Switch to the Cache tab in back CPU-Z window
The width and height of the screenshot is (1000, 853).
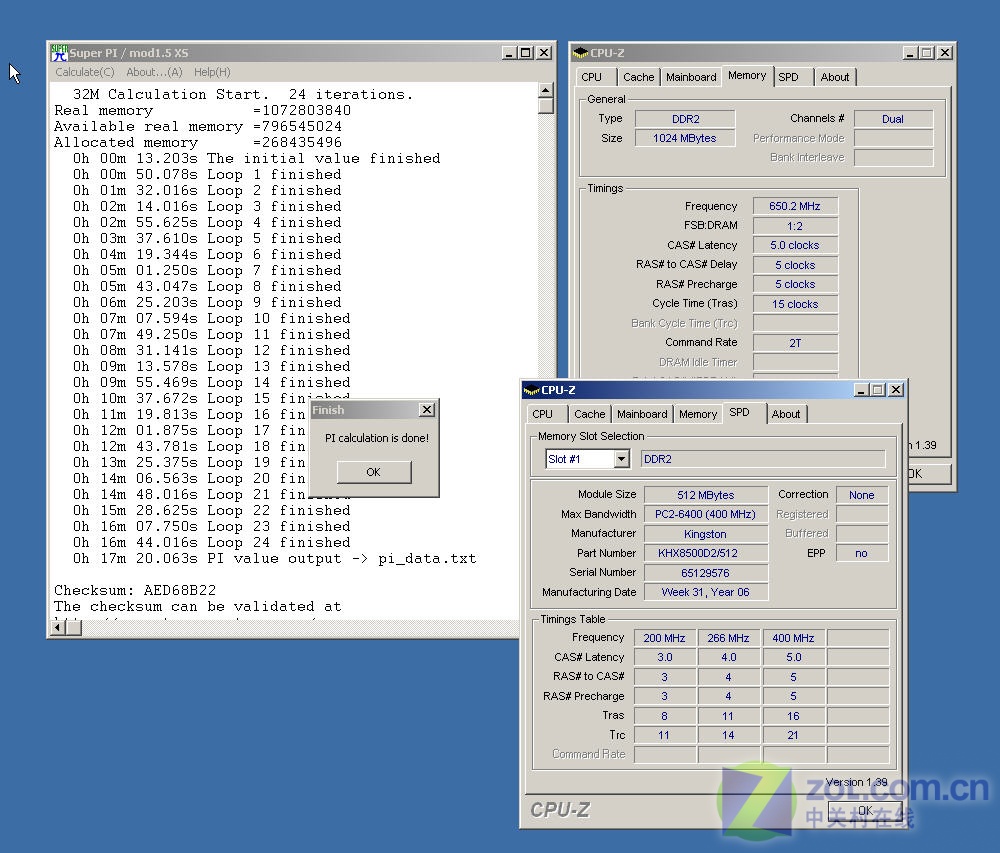(638, 77)
